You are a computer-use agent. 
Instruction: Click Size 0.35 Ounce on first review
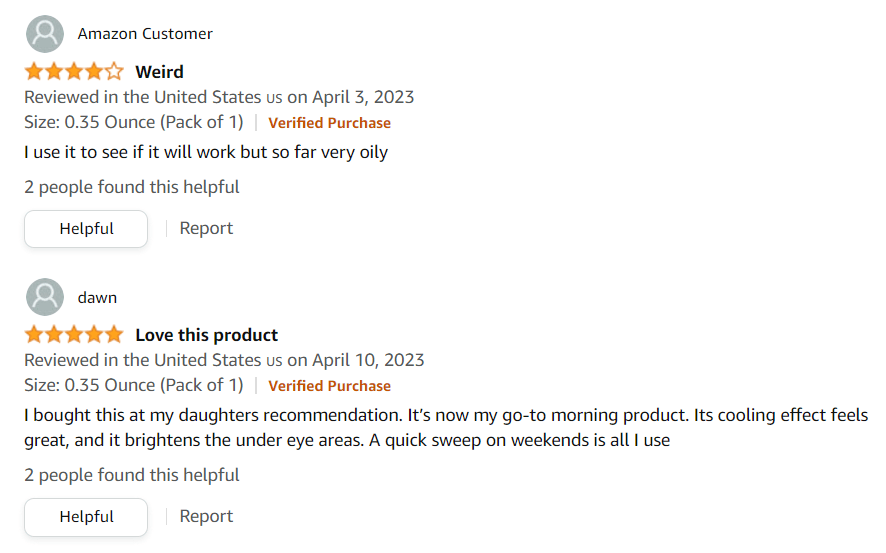pyautogui.click(x=133, y=122)
